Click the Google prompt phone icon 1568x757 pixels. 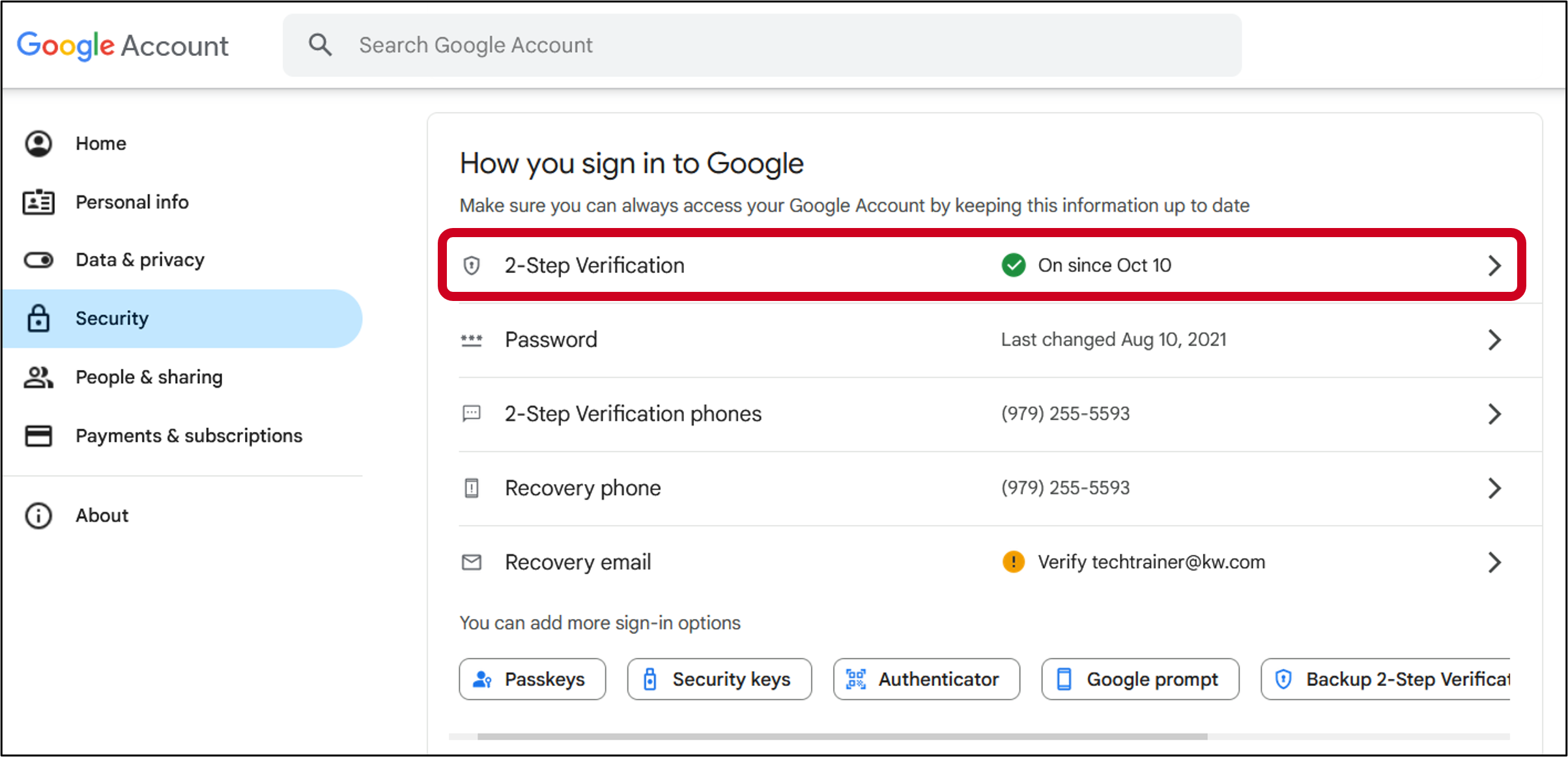[1064, 679]
